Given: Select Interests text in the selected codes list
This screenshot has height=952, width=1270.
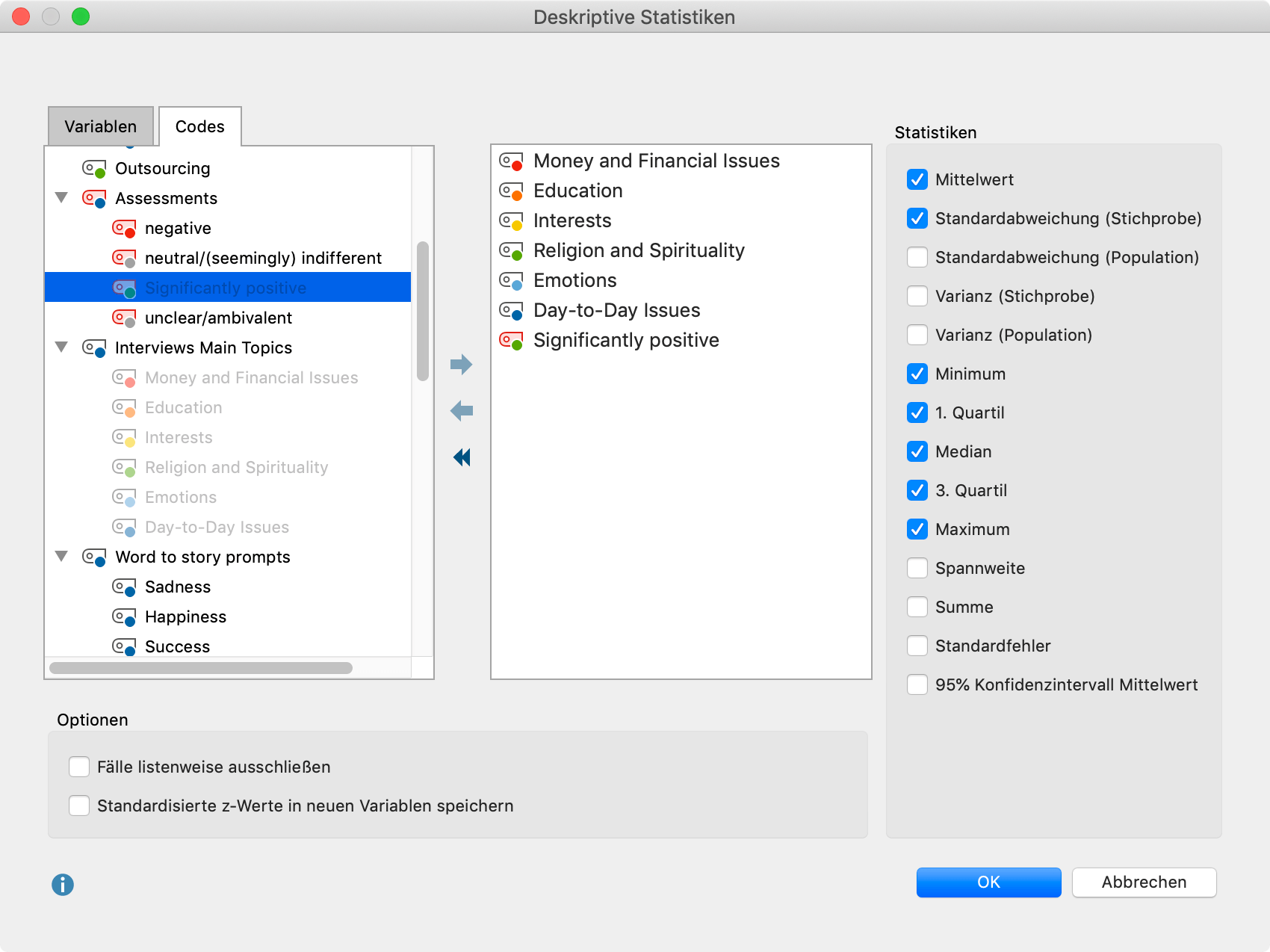Looking at the screenshot, I should click(x=572, y=220).
